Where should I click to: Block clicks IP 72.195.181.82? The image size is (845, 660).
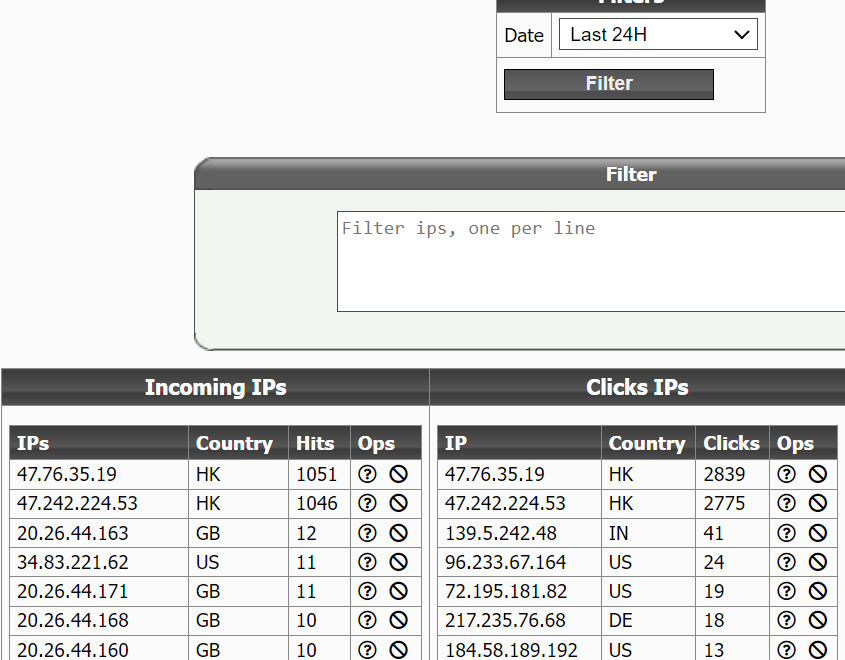pos(818,591)
